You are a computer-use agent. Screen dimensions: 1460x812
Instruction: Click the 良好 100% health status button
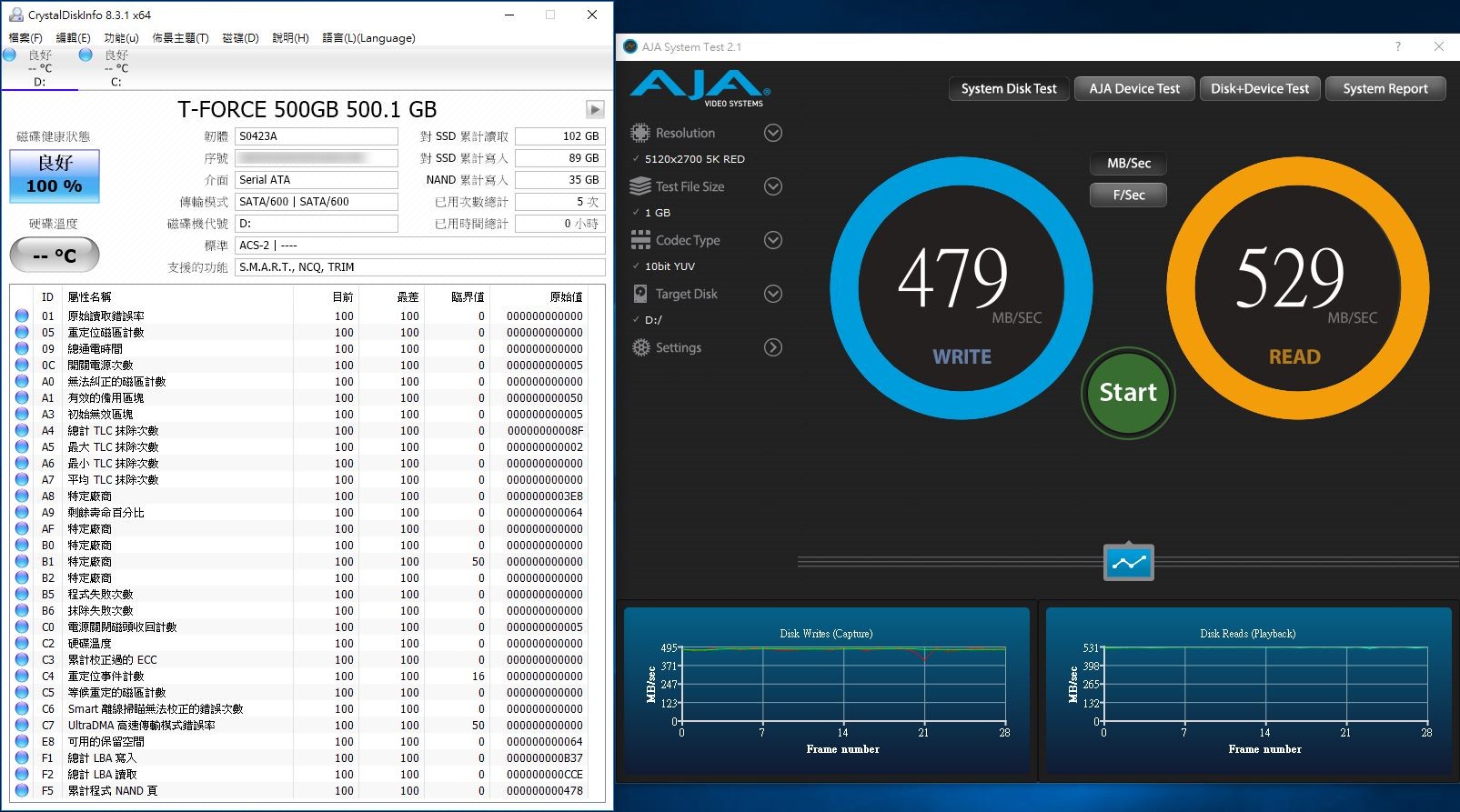(55, 175)
